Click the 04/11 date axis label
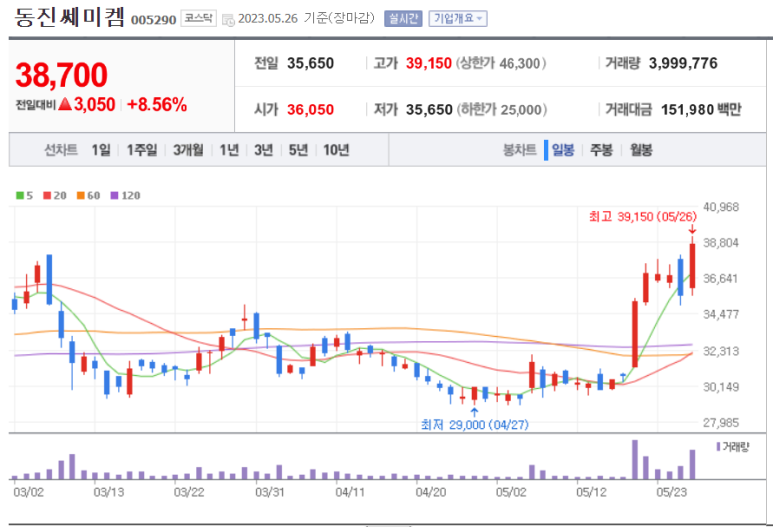Screen dimensions: 773x527 click(x=350, y=492)
